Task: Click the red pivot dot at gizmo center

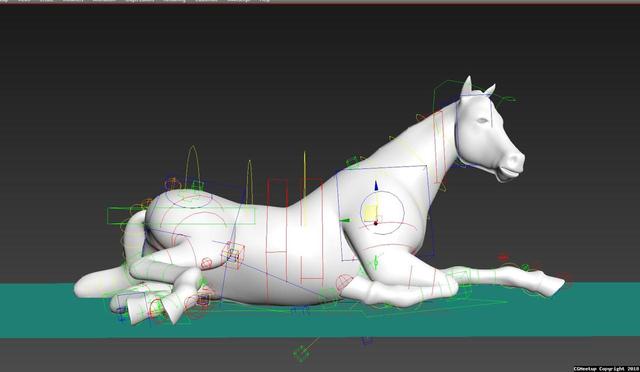Action: coord(376,223)
